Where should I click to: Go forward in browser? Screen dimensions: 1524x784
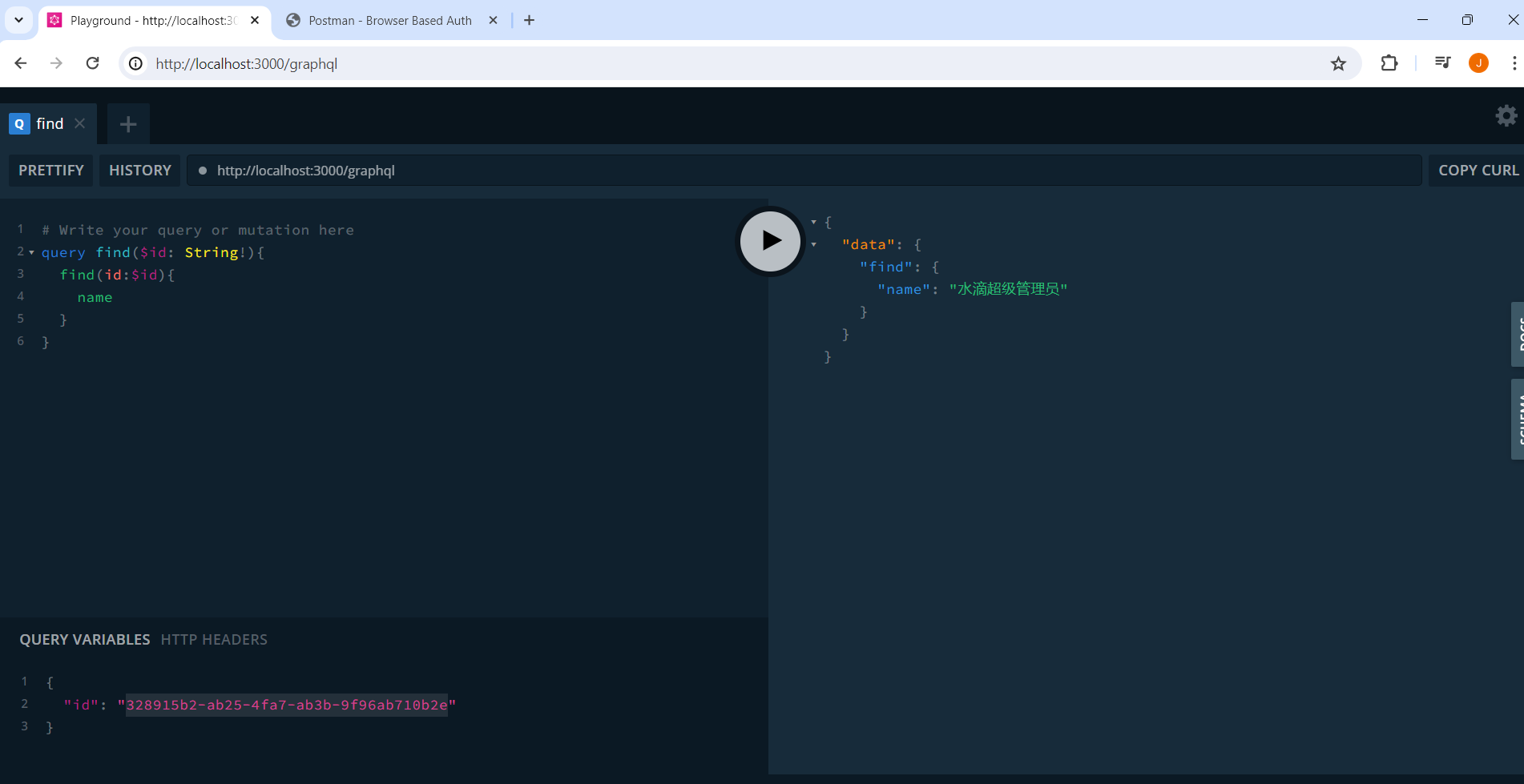click(x=56, y=63)
